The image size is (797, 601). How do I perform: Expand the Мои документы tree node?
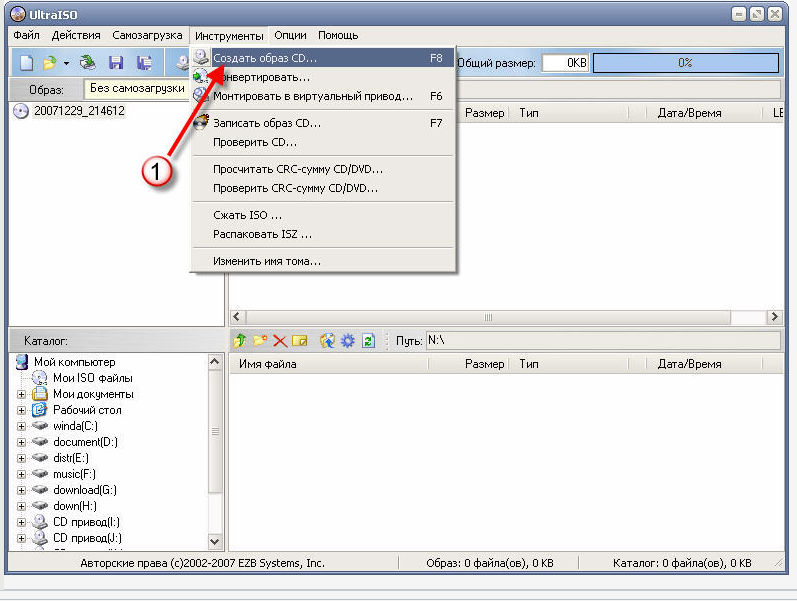click(21, 394)
